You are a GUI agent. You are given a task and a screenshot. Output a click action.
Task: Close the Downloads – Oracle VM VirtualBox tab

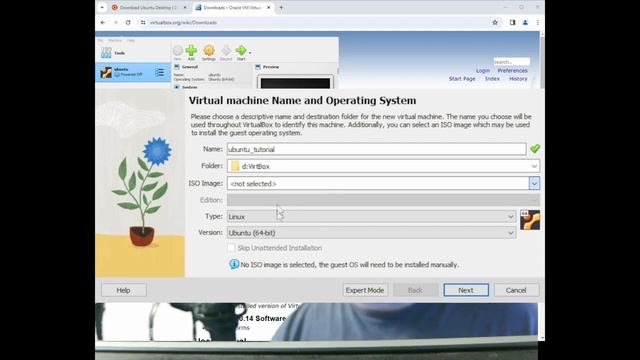(269, 7)
